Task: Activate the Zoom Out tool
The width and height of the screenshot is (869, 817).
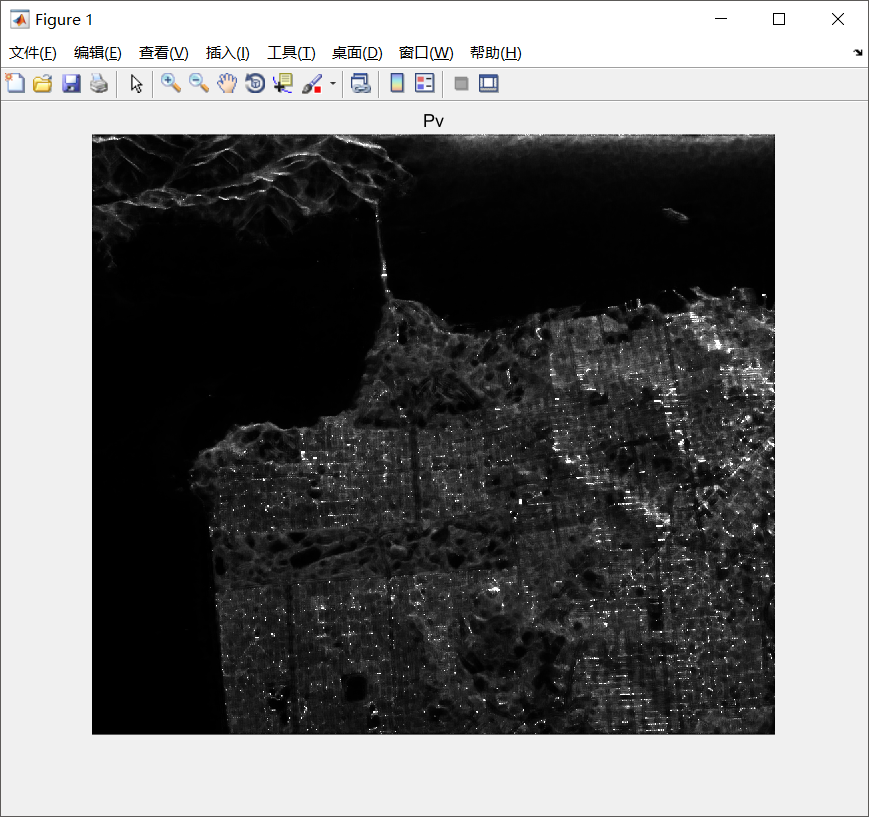Action: coord(199,84)
